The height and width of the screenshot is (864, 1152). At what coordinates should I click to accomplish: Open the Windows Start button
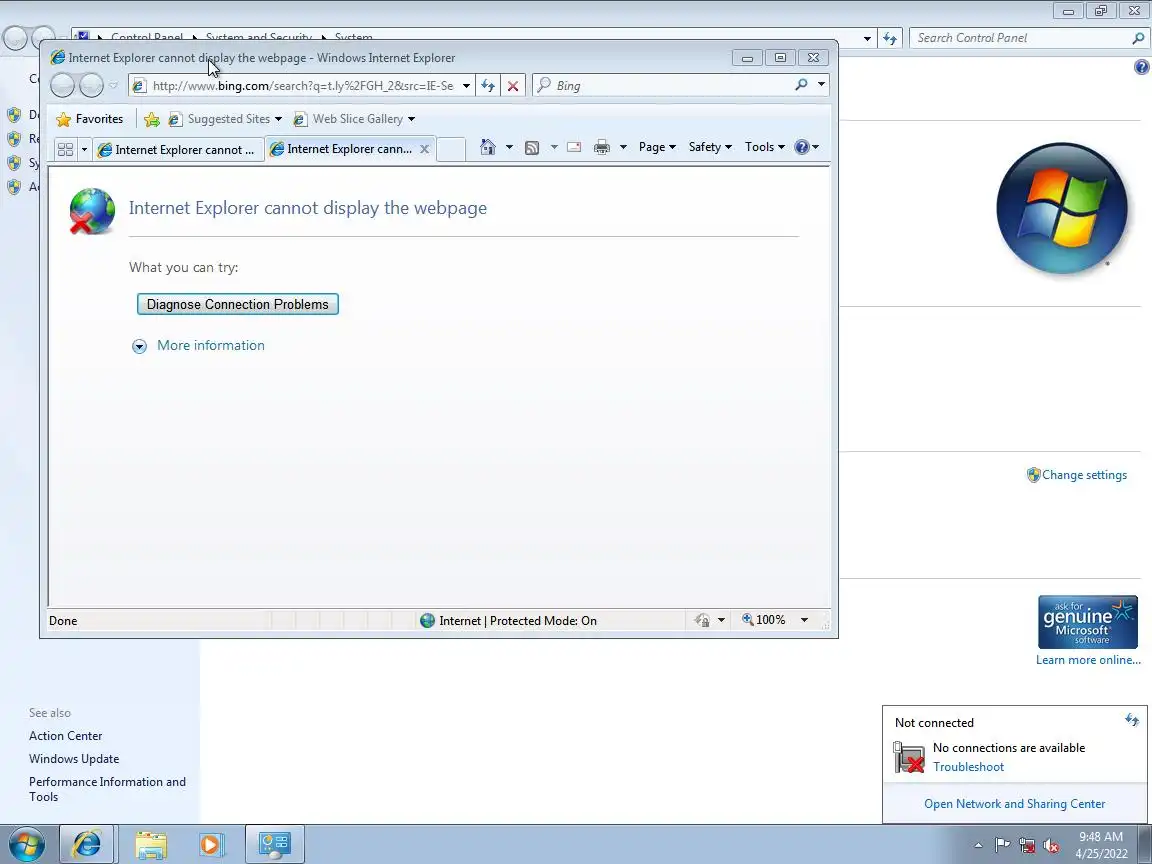(26, 845)
